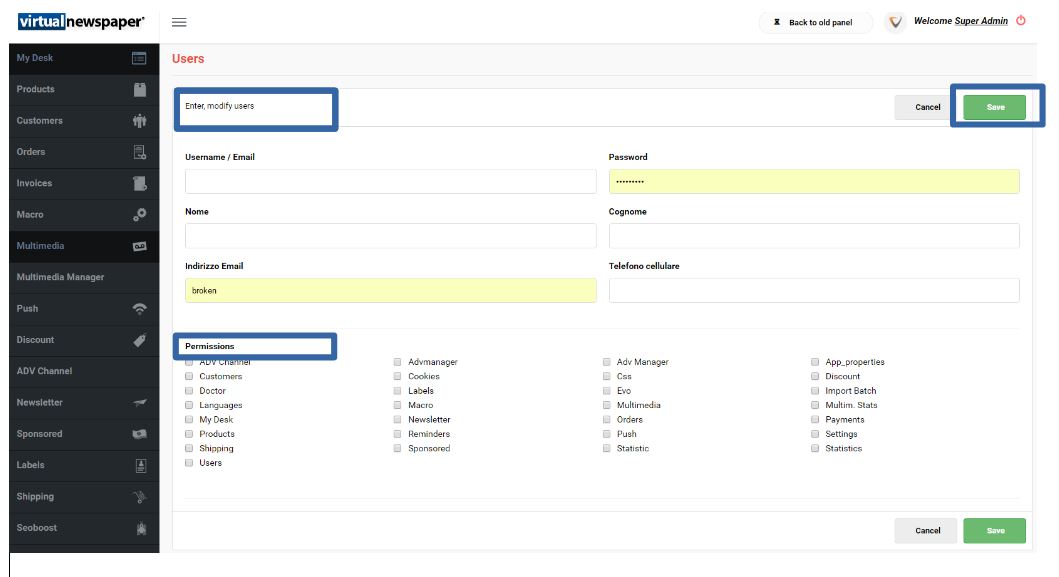Open Multimedia Manager in the sidebar
This screenshot has width=1059, height=577.
60,277
